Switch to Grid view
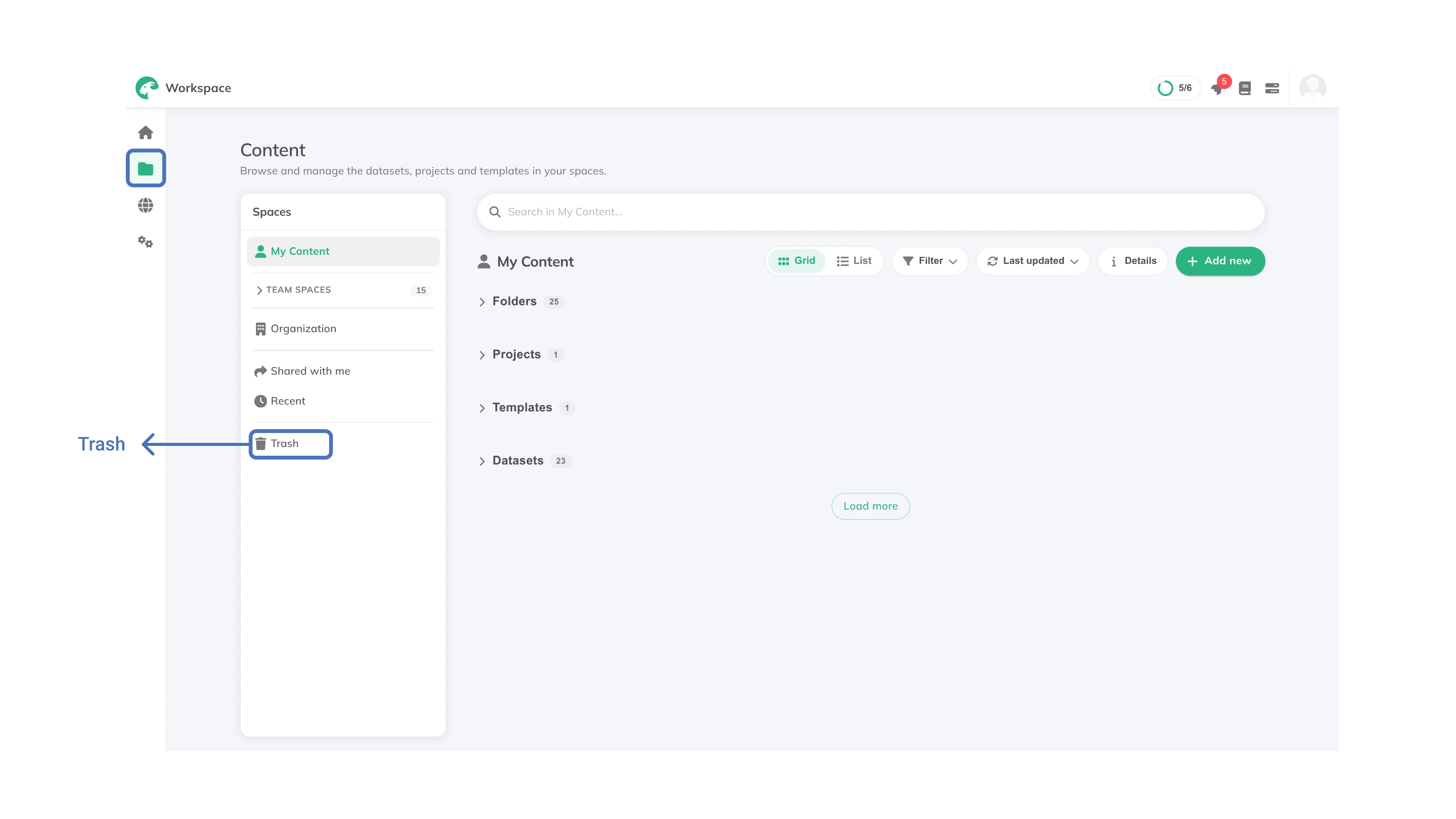1456x819 pixels. coord(796,260)
